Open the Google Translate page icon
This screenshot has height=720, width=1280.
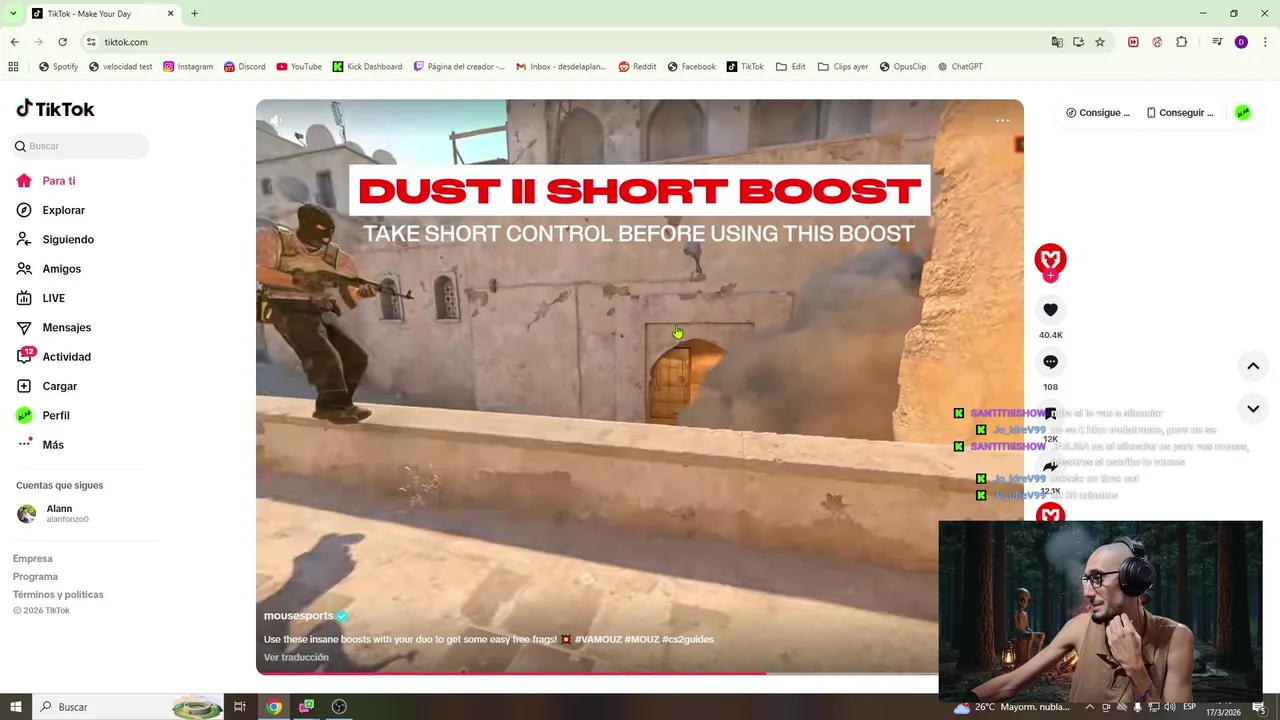[1057, 42]
